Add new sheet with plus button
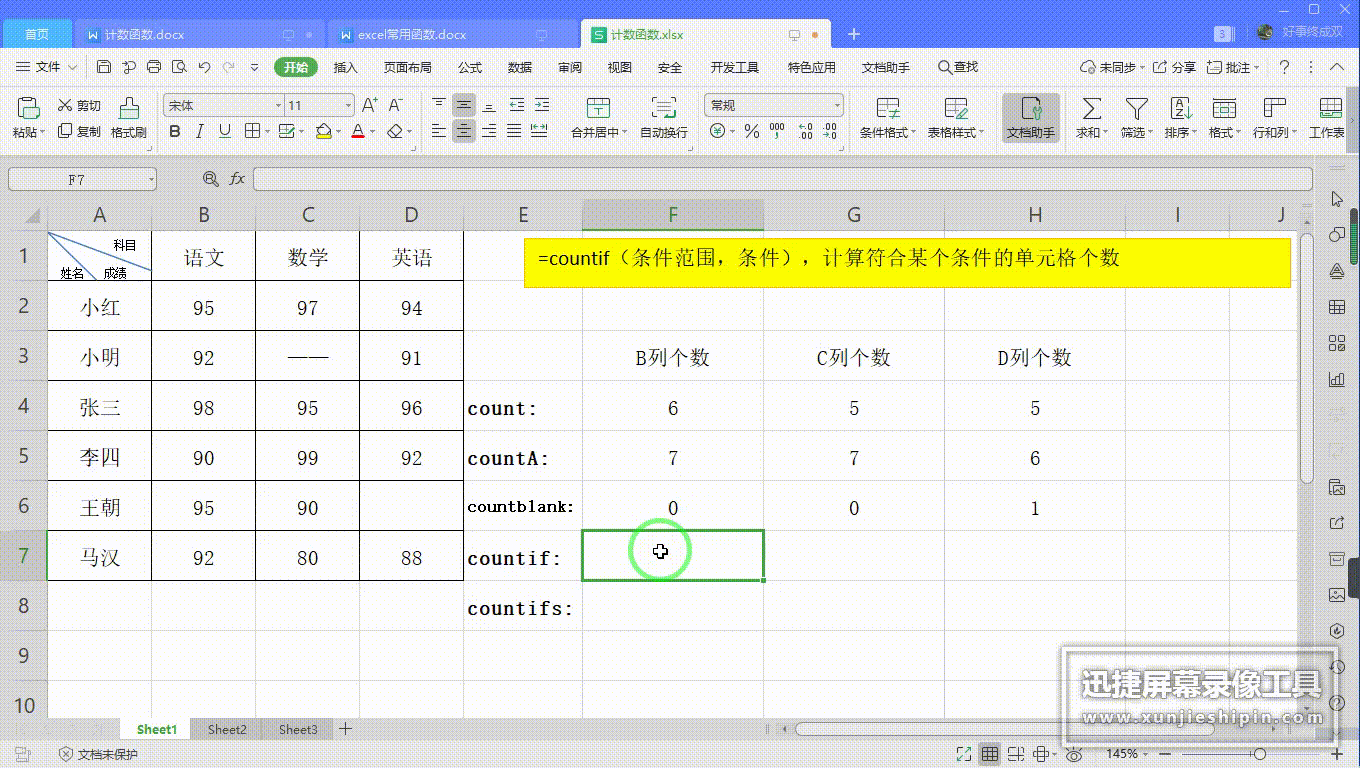1360x768 pixels. point(345,729)
